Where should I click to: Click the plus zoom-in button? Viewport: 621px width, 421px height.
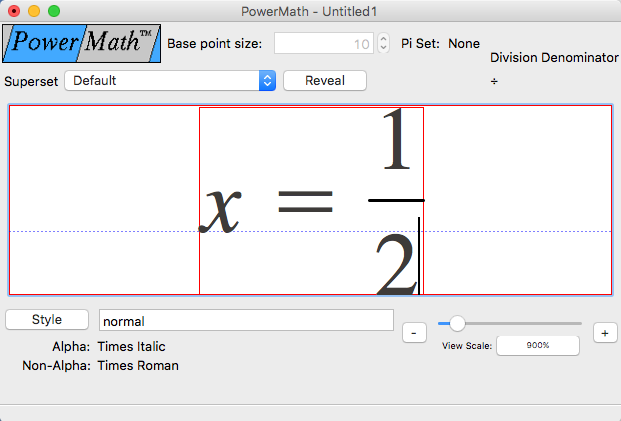(605, 333)
